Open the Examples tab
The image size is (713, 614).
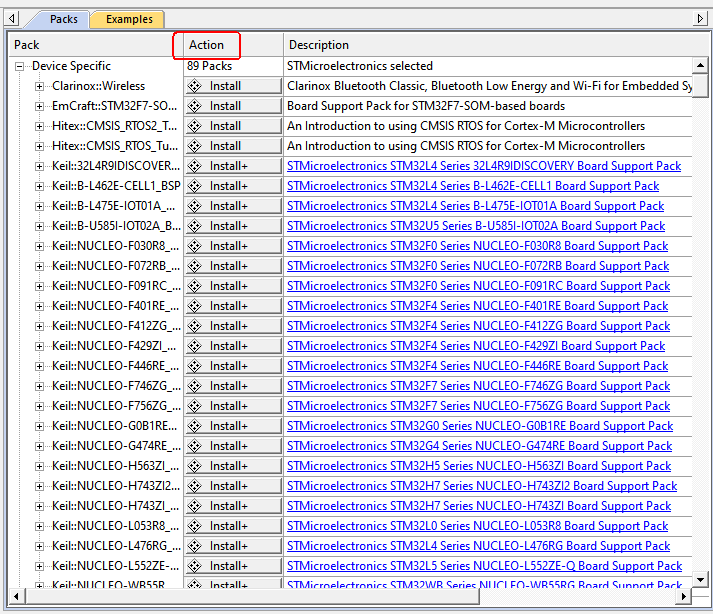pos(128,19)
